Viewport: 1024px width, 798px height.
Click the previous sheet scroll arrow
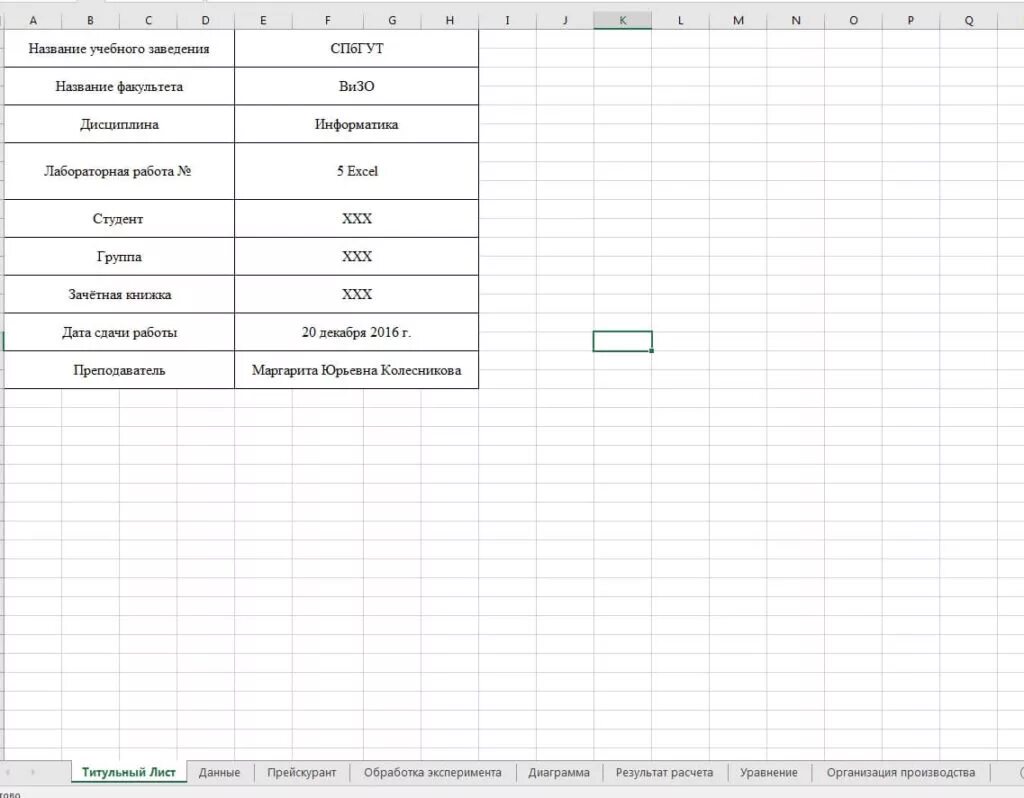click(8, 772)
